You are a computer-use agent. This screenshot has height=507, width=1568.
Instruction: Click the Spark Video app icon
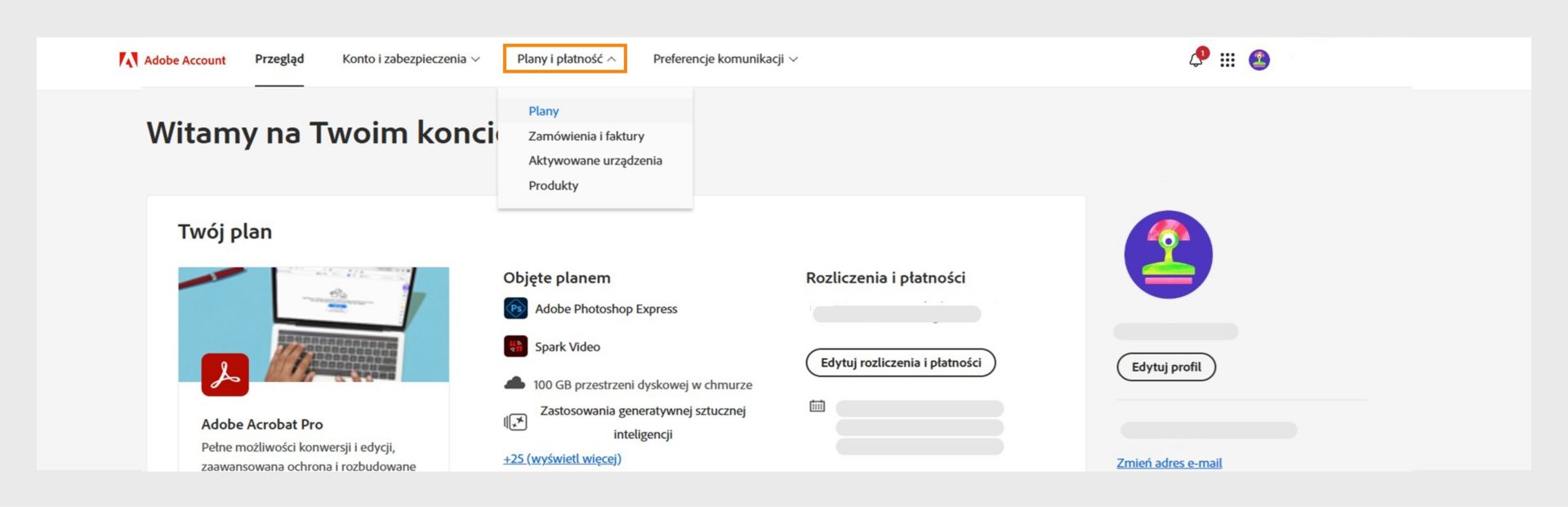coord(515,347)
